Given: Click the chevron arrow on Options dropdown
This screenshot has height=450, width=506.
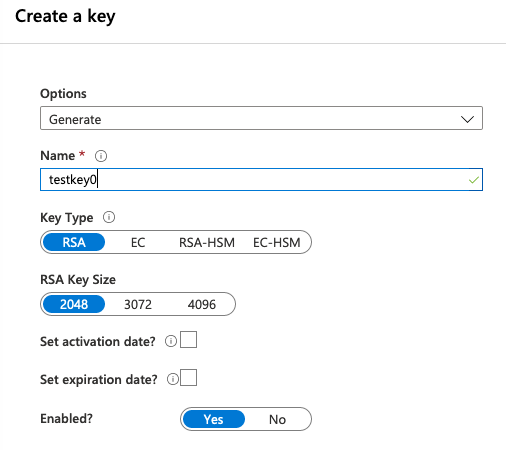Looking at the screenshot, I should [x=467, y=119].
